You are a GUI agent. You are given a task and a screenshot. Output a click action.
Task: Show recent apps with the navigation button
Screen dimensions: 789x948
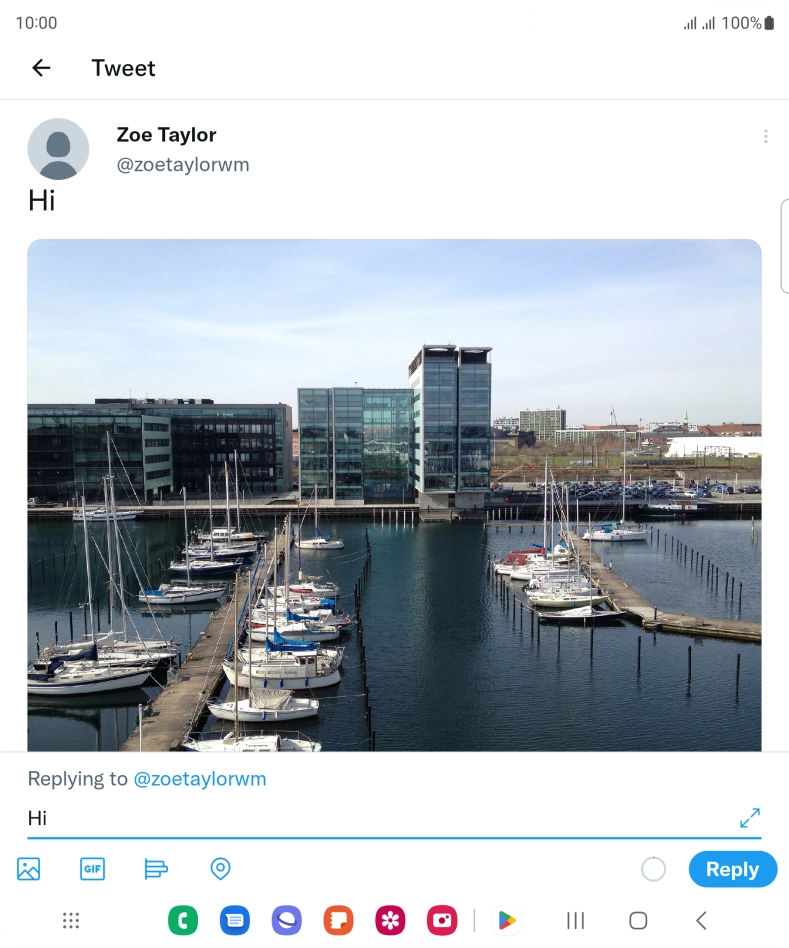pyautogui.click(x=575, y=921)
